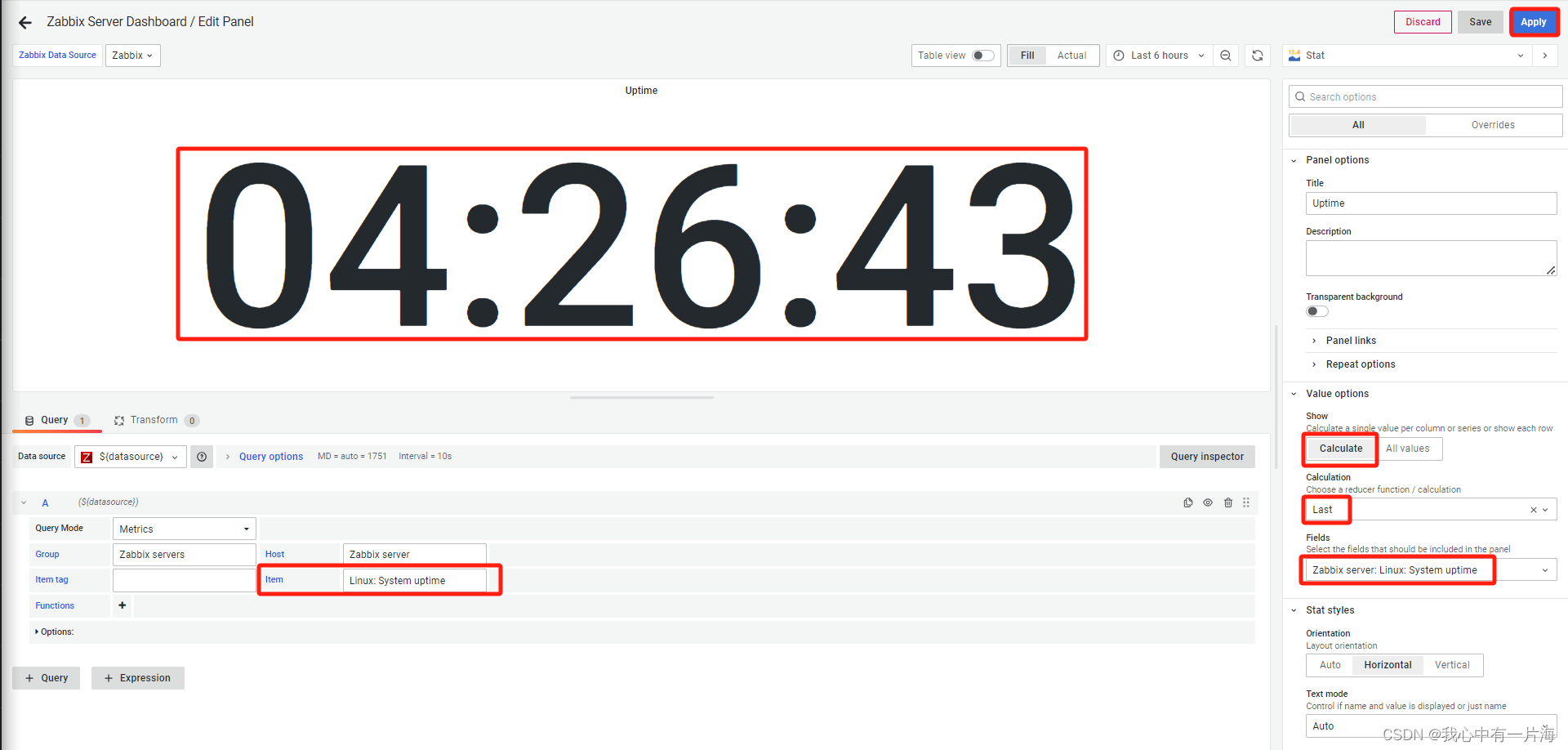Image resolution: width=1568 pixels, height=750 pixels.
Task: Choose Auto orientation
Action: (1330, 665)
